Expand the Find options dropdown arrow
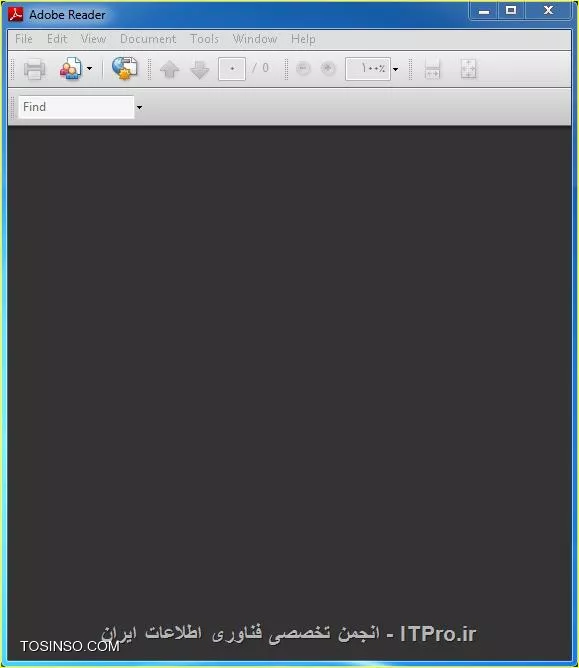The image size is (579, 668). pos(139,107)
